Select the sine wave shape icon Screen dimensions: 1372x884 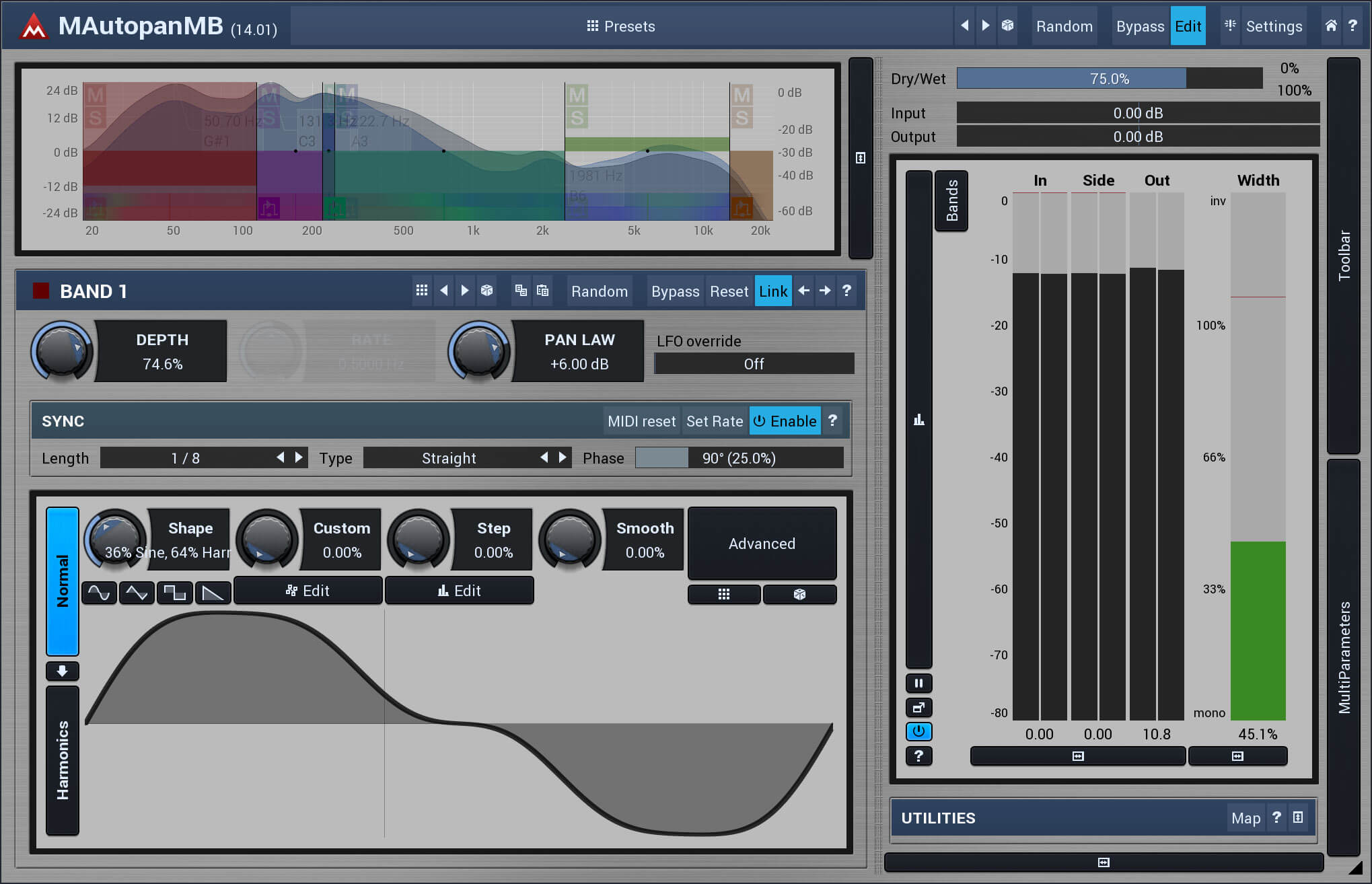click(x=99, y=593)
